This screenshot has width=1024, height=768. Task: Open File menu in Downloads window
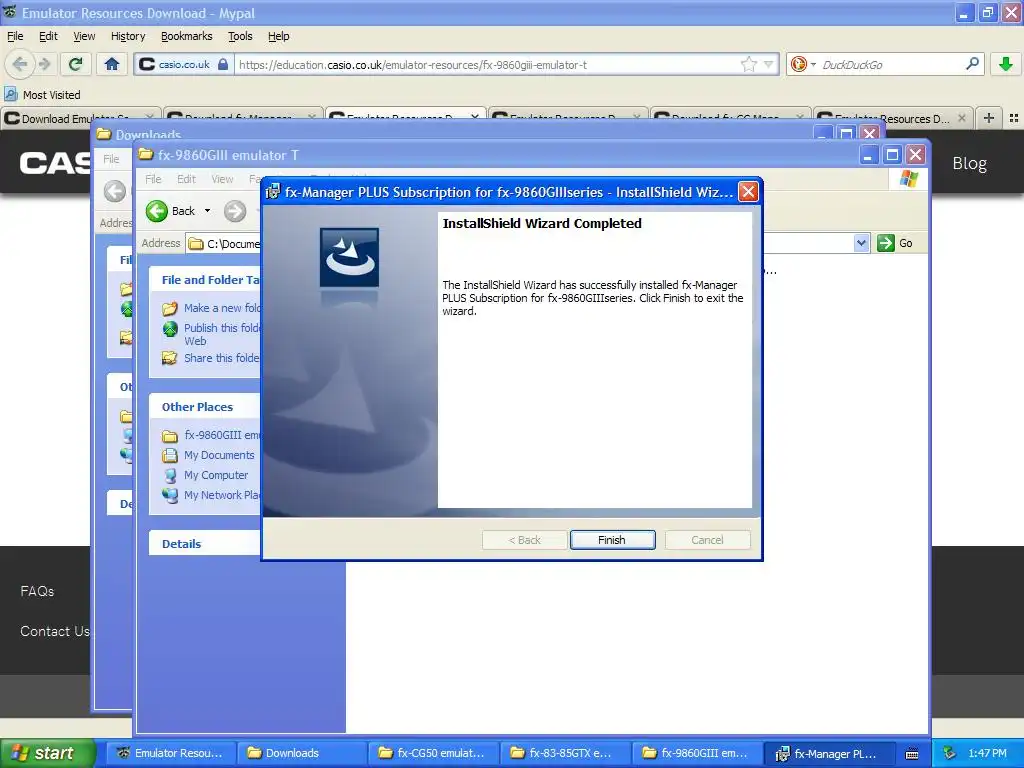[x=111, y=159]
